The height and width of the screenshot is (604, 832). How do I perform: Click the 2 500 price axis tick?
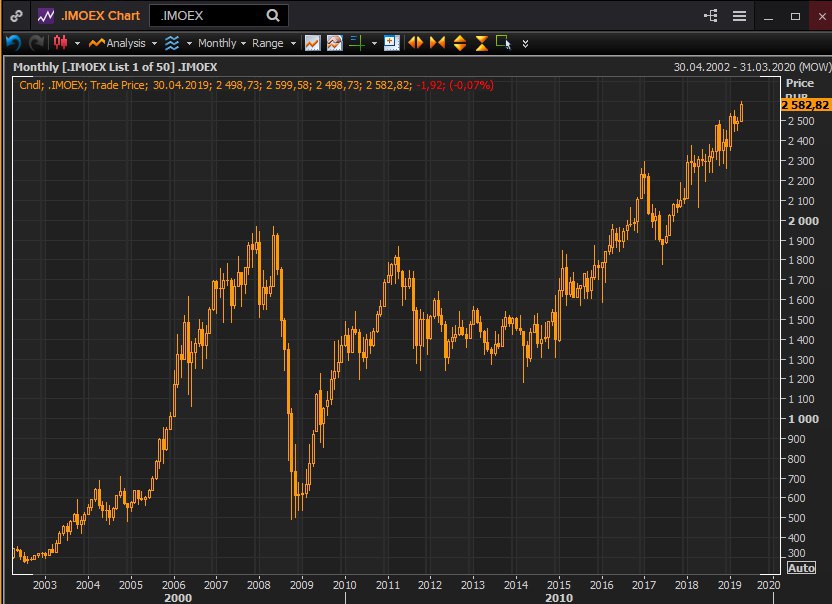coord(801,122)
